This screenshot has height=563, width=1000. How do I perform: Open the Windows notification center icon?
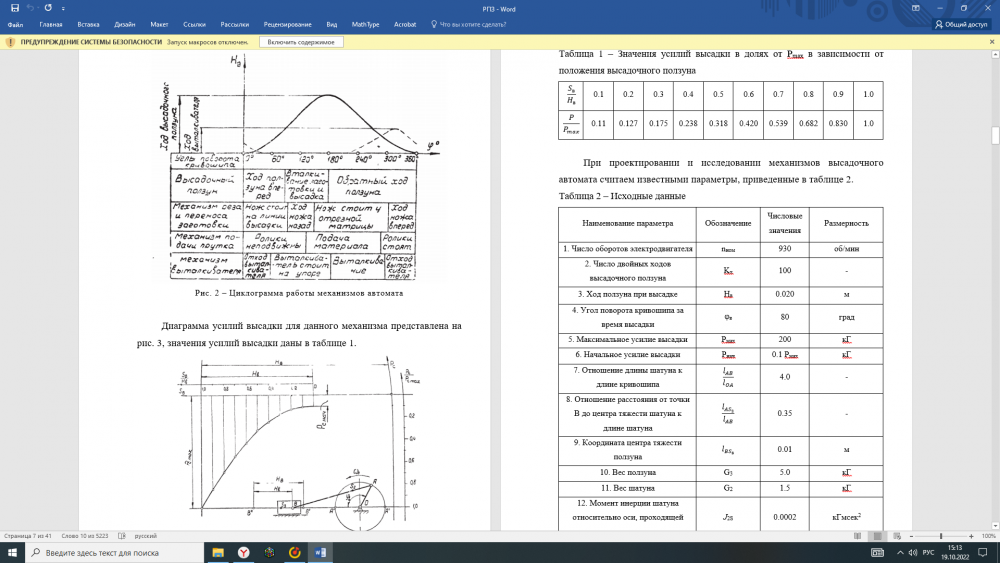pos(982,552)
